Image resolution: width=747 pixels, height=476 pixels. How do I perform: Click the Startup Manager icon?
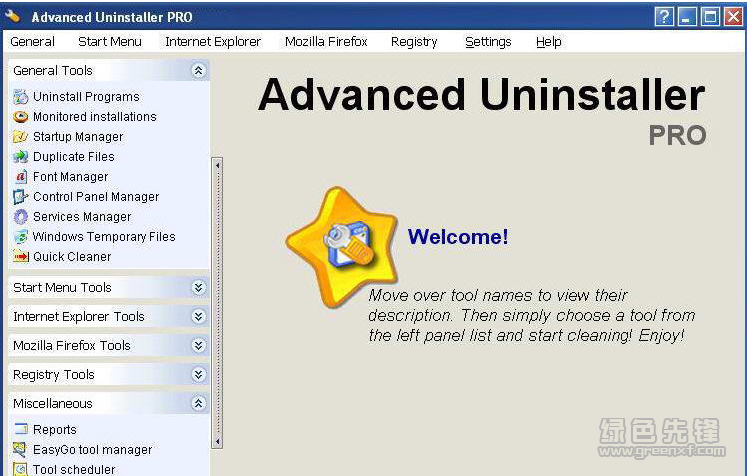coord(20,137)
